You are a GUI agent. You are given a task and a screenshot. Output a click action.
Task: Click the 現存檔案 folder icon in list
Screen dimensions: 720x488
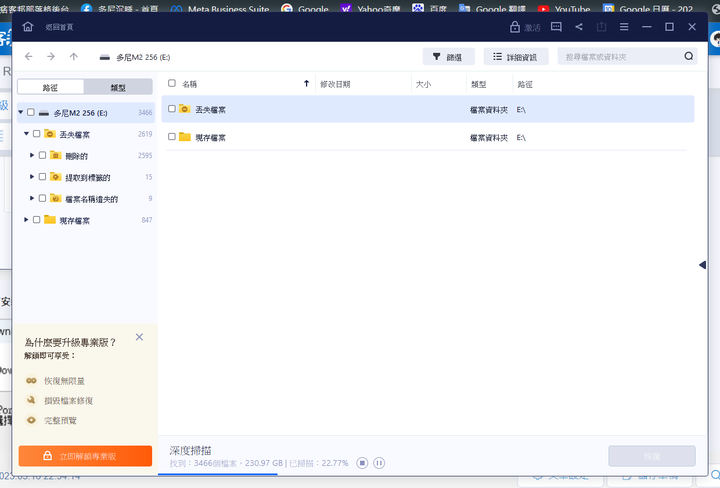185,137
